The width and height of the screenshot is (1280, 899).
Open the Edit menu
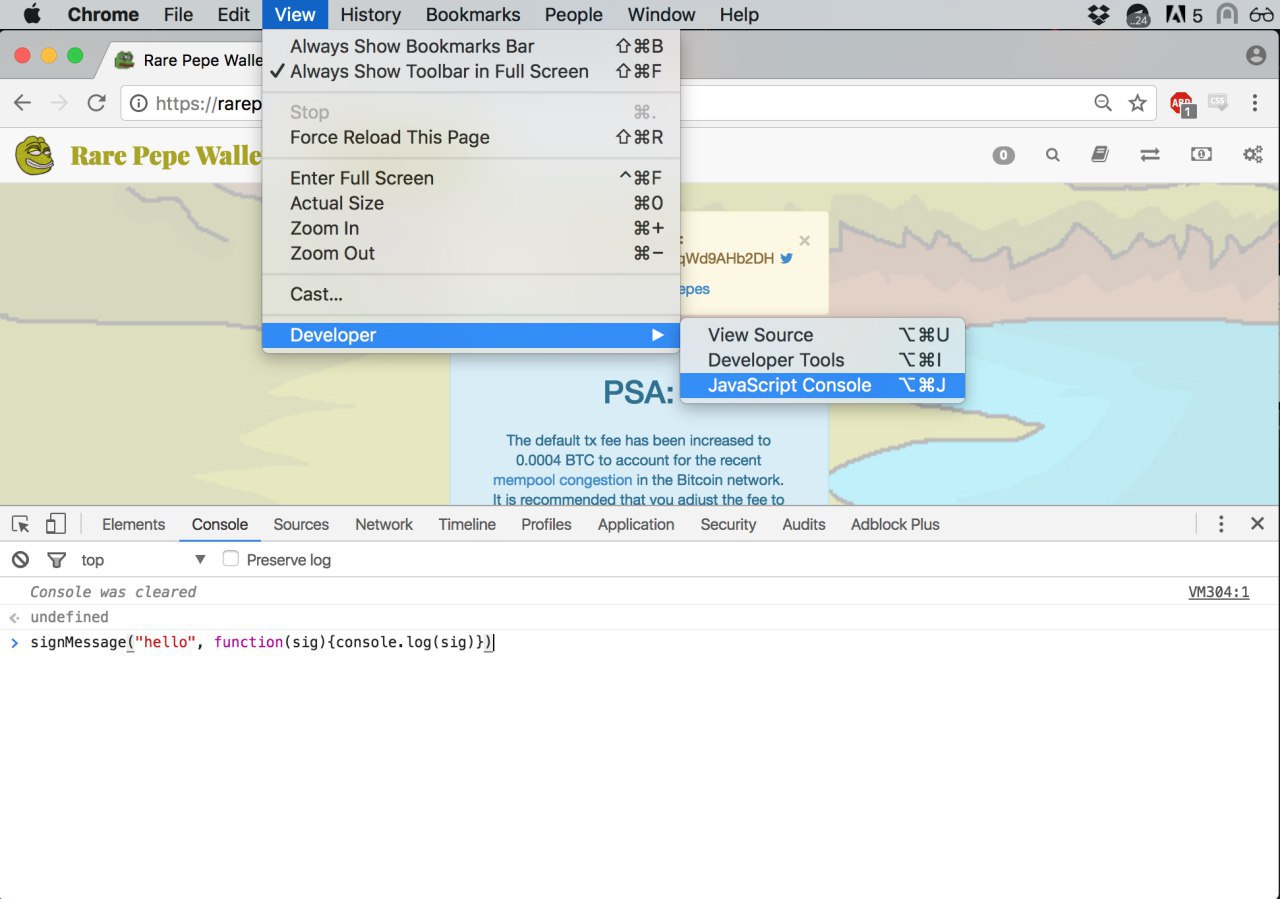pos(233,15)
